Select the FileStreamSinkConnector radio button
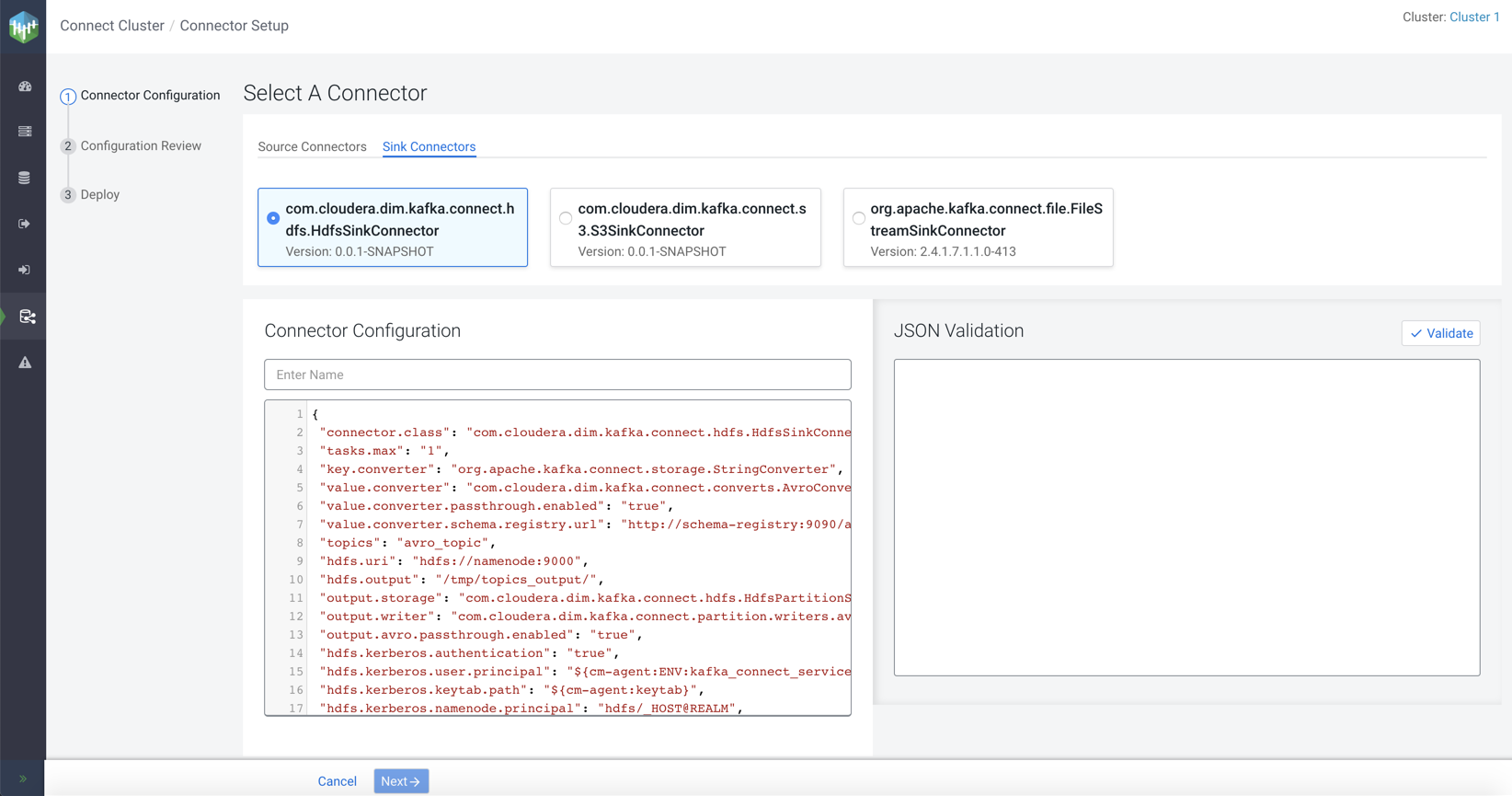The image size is (1512, 796). coord(858,218)
